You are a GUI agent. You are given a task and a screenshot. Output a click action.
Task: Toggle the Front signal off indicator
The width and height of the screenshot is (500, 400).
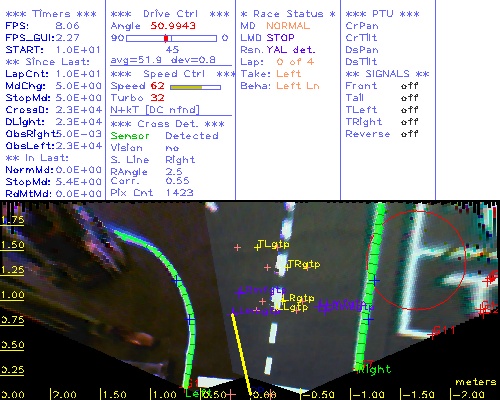[409, 86]
